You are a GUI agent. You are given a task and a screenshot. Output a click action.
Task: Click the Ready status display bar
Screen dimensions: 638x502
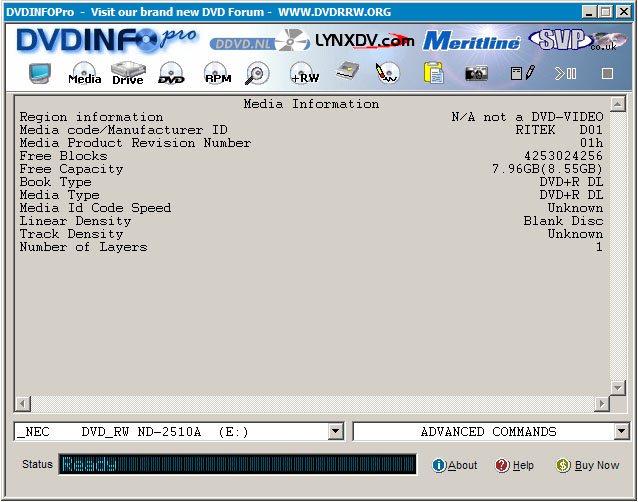(238, 464)
